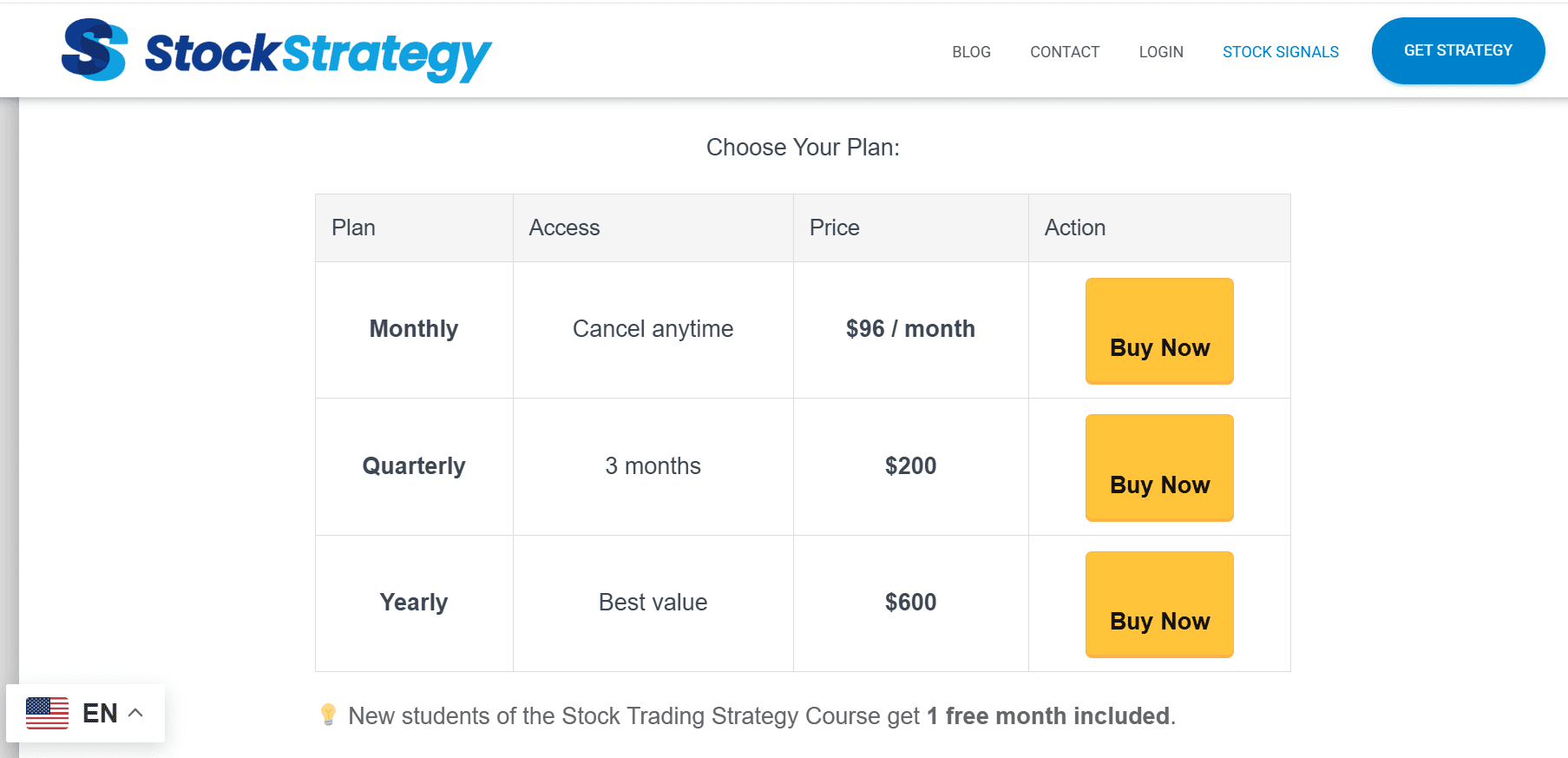
Task: Go to the Login page
Action: [x=1161, y=52]
